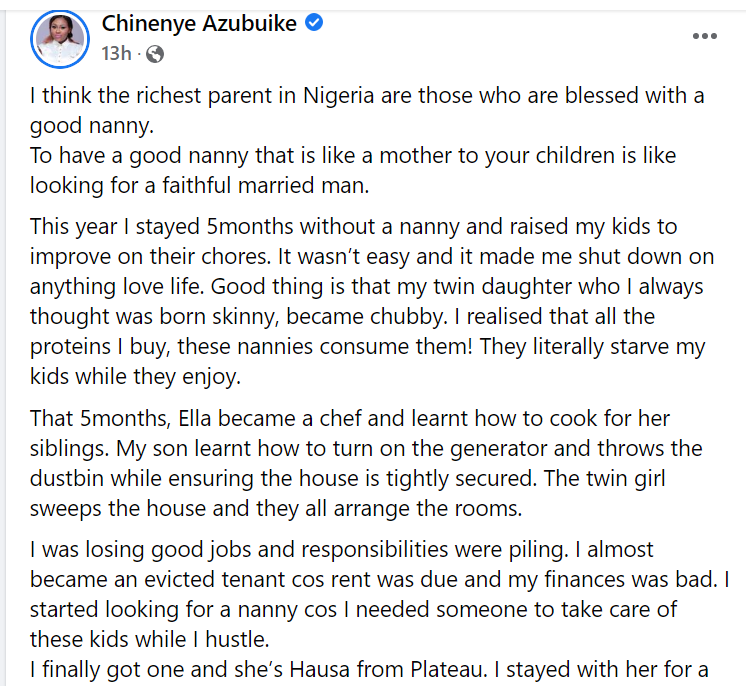
Task: Click the text 'good nanny.' on second line
Action: click(92, 126)
